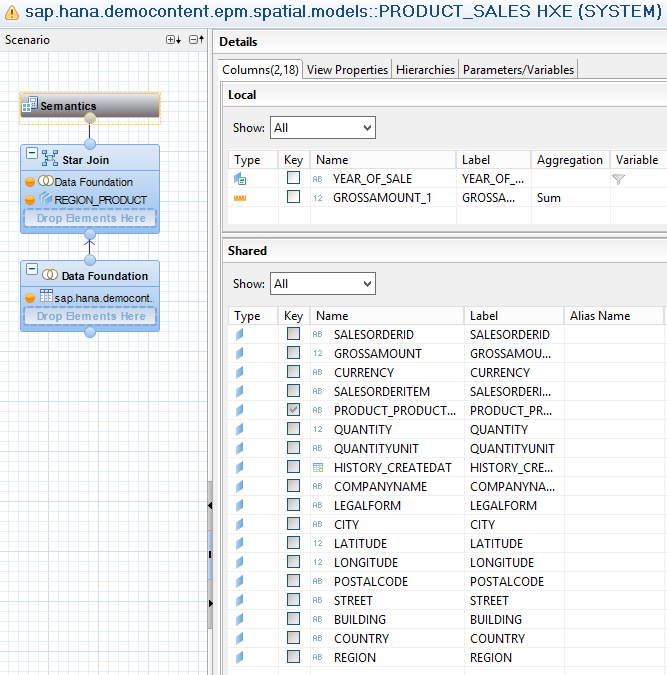Sort Local table by Variable column
This screenshot has height=675, width=667.
(x=639, y=160)
